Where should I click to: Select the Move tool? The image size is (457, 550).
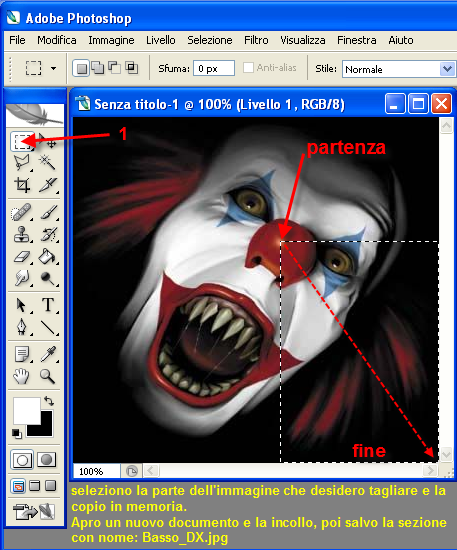tap(48, 141)
